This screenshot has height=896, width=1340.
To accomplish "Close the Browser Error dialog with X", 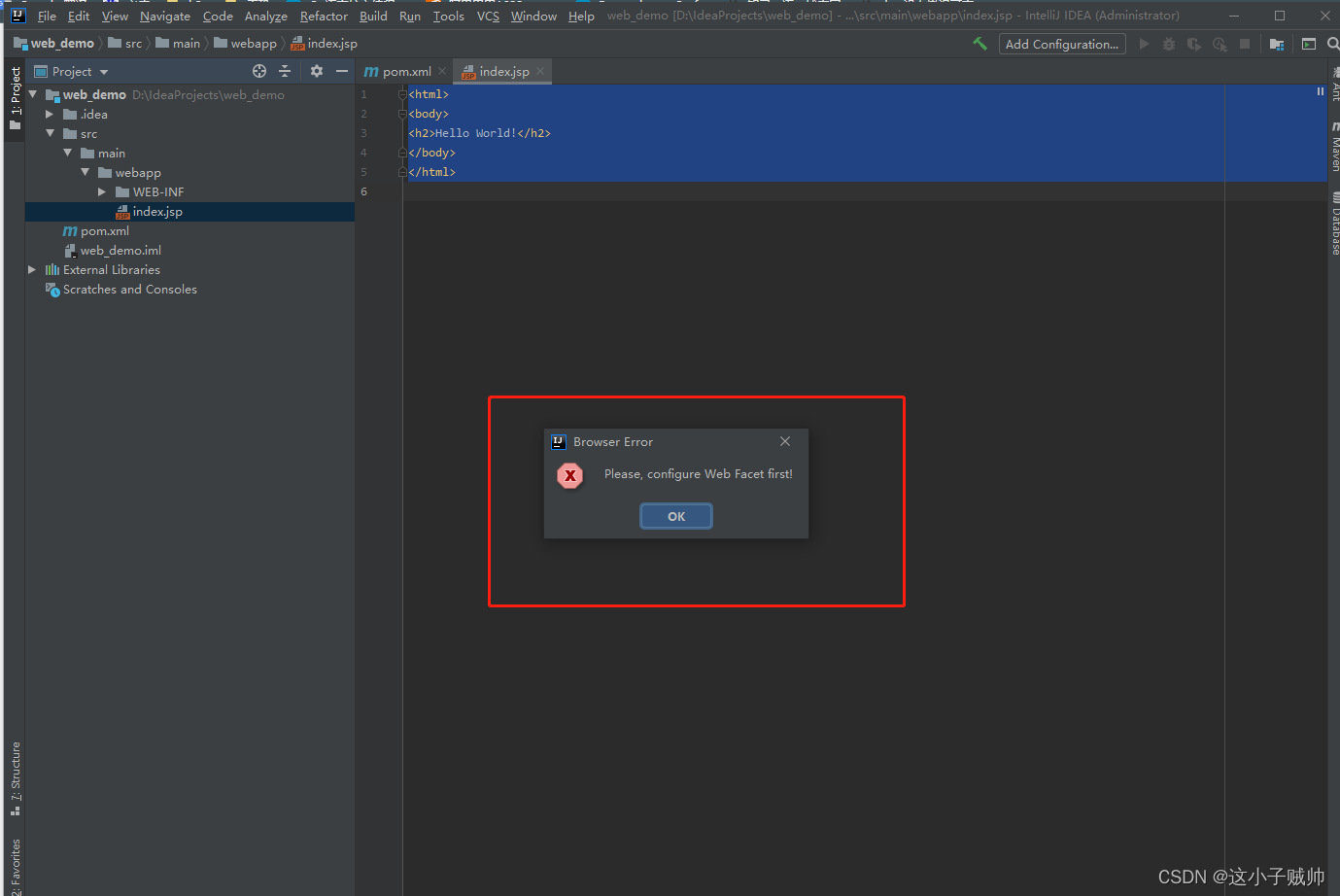I will (x=785, y=441).
